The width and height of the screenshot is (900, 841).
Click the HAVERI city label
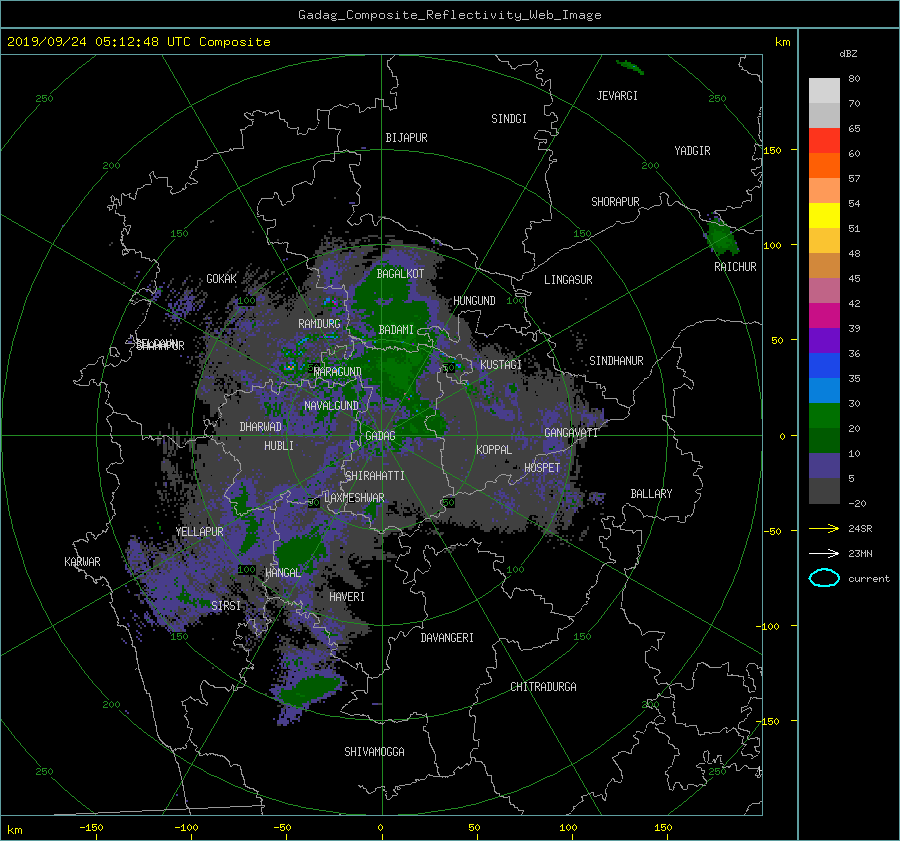(347, 597)
